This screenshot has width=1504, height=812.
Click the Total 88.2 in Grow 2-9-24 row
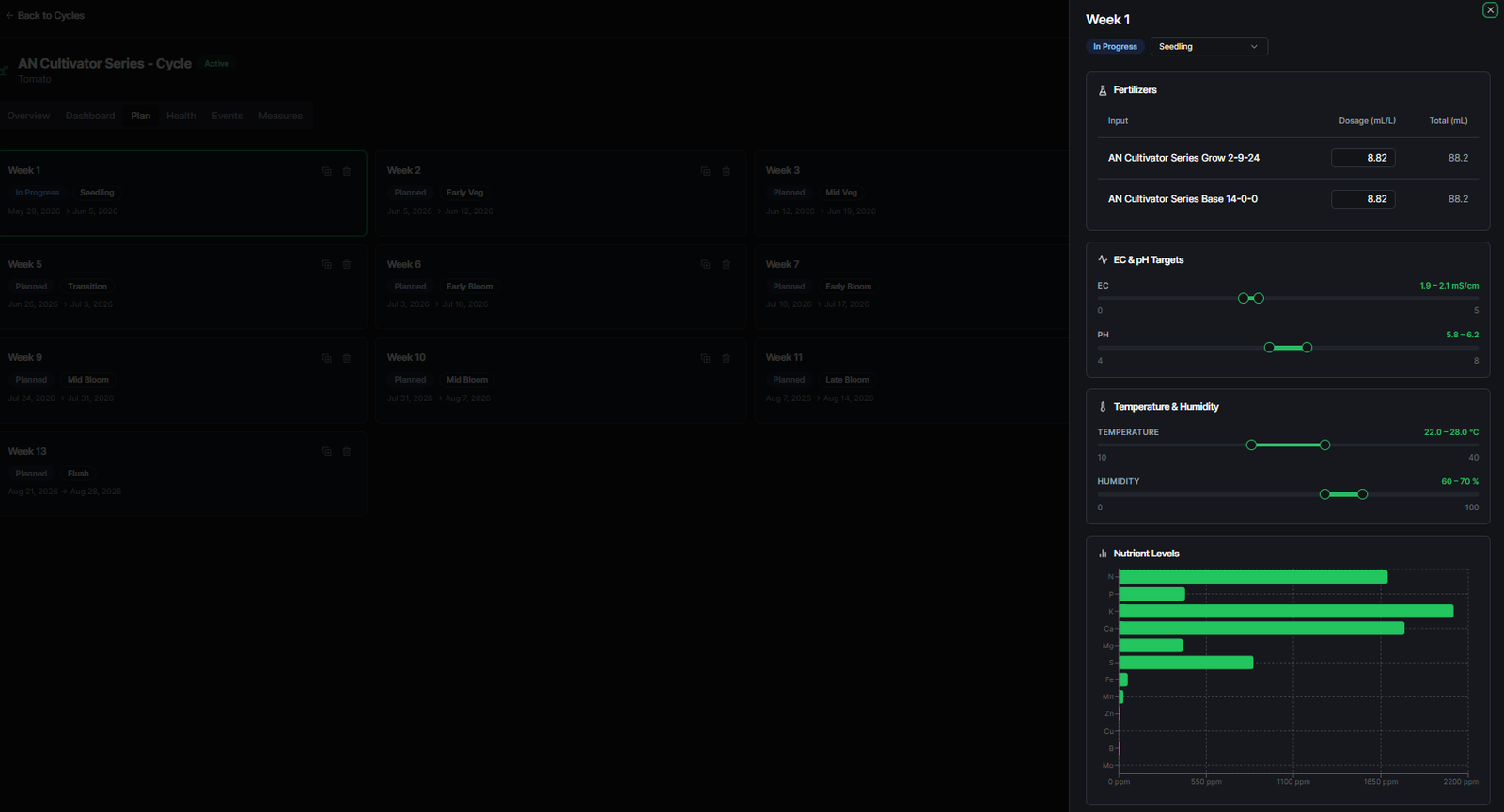1458,158
